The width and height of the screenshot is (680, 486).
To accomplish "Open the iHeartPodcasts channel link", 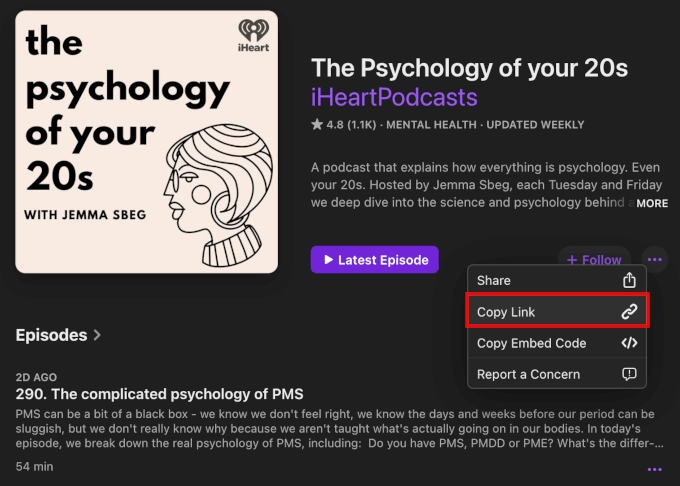I will tap(394, 97).
